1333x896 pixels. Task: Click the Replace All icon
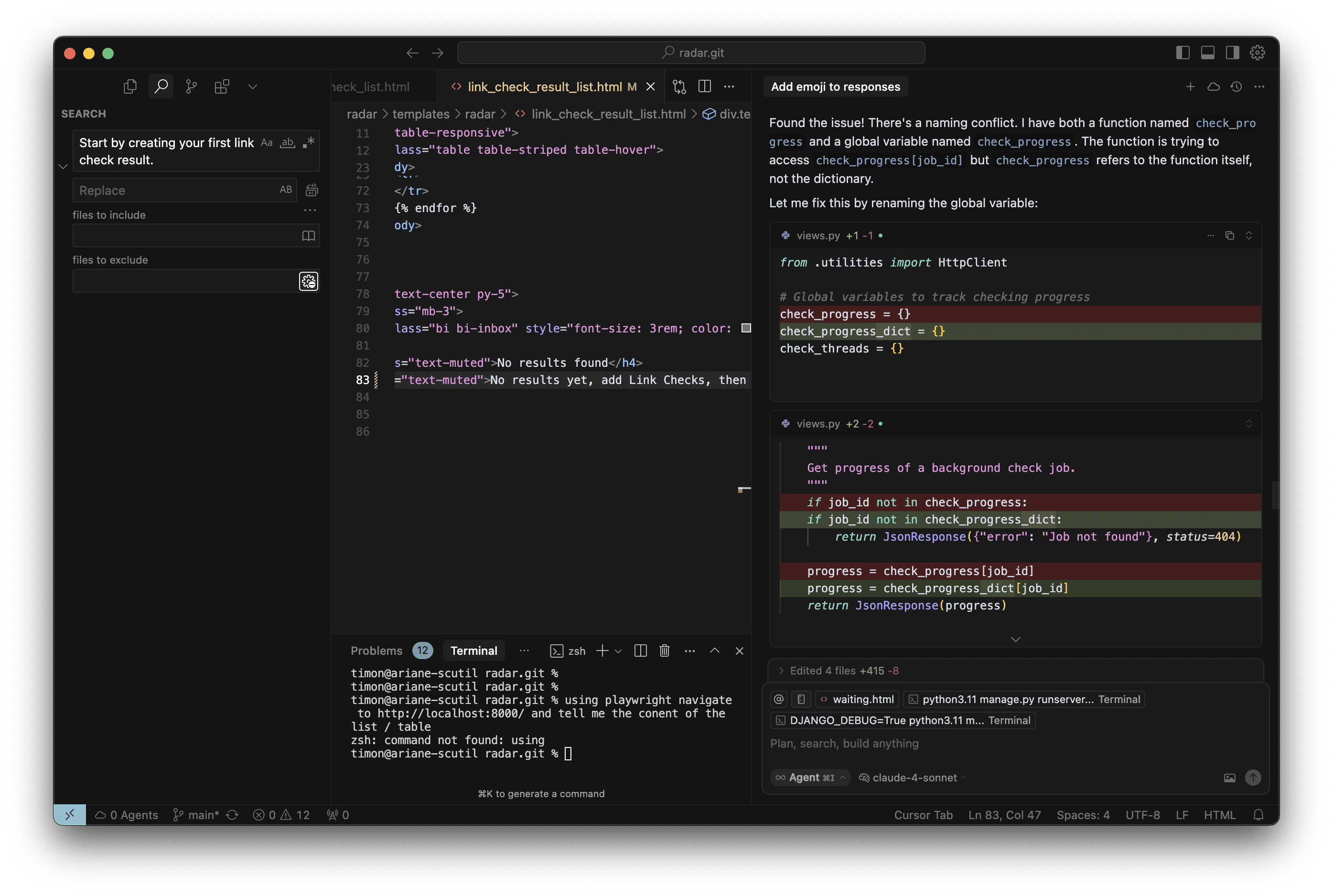click(312, 190)
